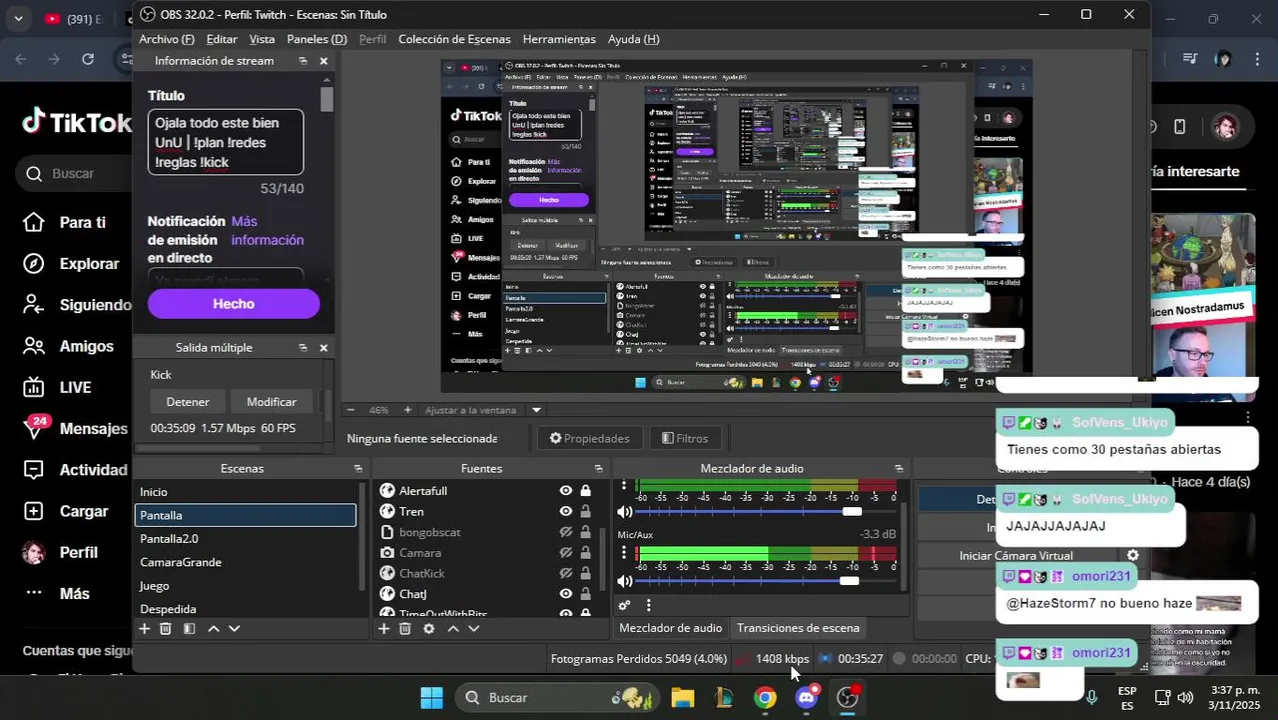Image resolution: width=1278 pixels, height=720 pixels.
Task: Open the Paneles menu
Action: [317, 39]
